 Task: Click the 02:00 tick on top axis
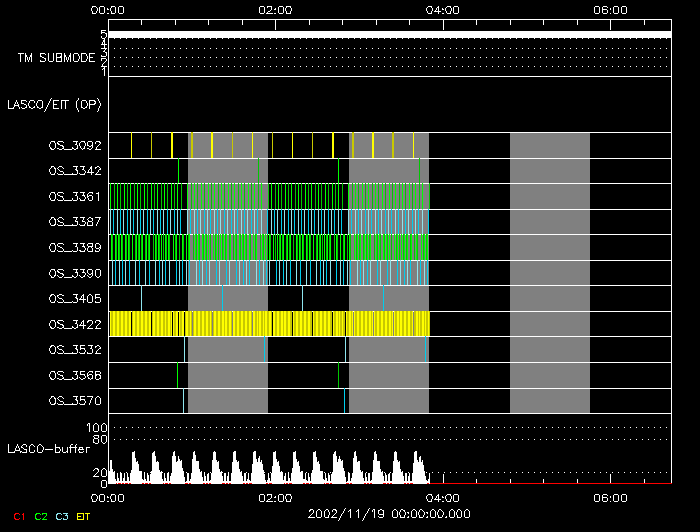(x=275, y=10)
